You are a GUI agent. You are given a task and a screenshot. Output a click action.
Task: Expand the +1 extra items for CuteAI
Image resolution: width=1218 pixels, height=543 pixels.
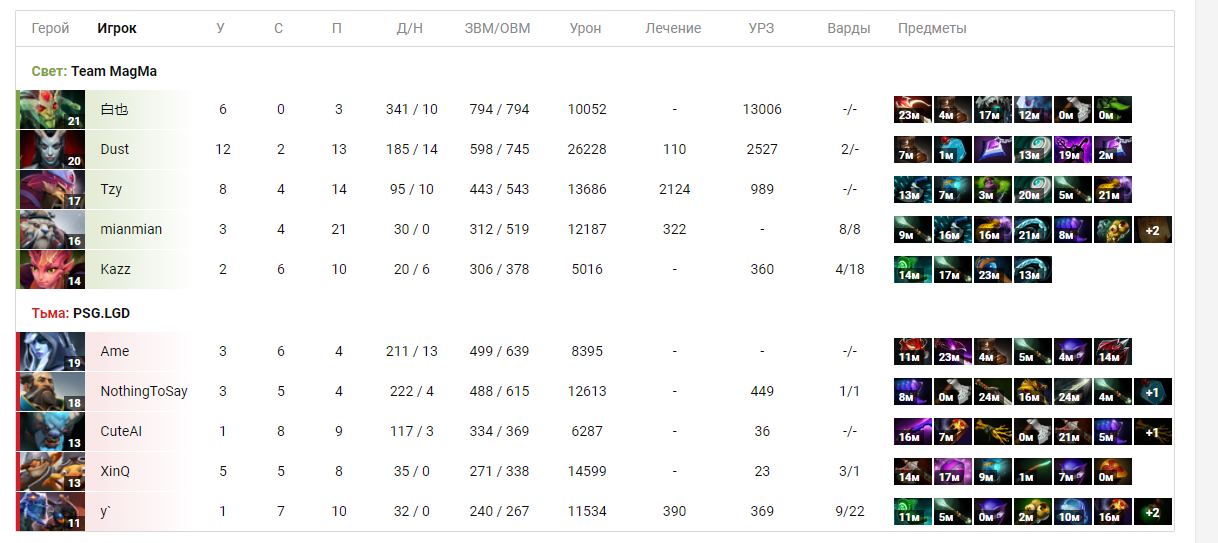pos(1153,431)
